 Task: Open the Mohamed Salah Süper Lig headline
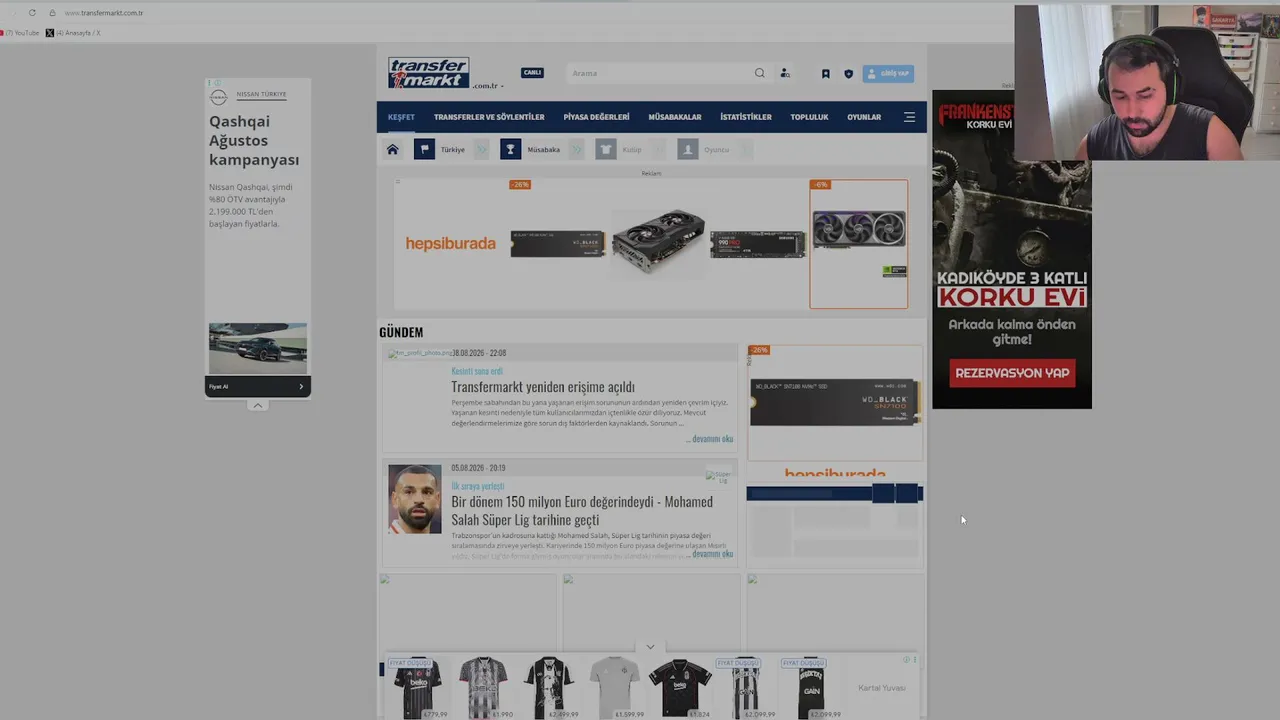coord(582,510)
